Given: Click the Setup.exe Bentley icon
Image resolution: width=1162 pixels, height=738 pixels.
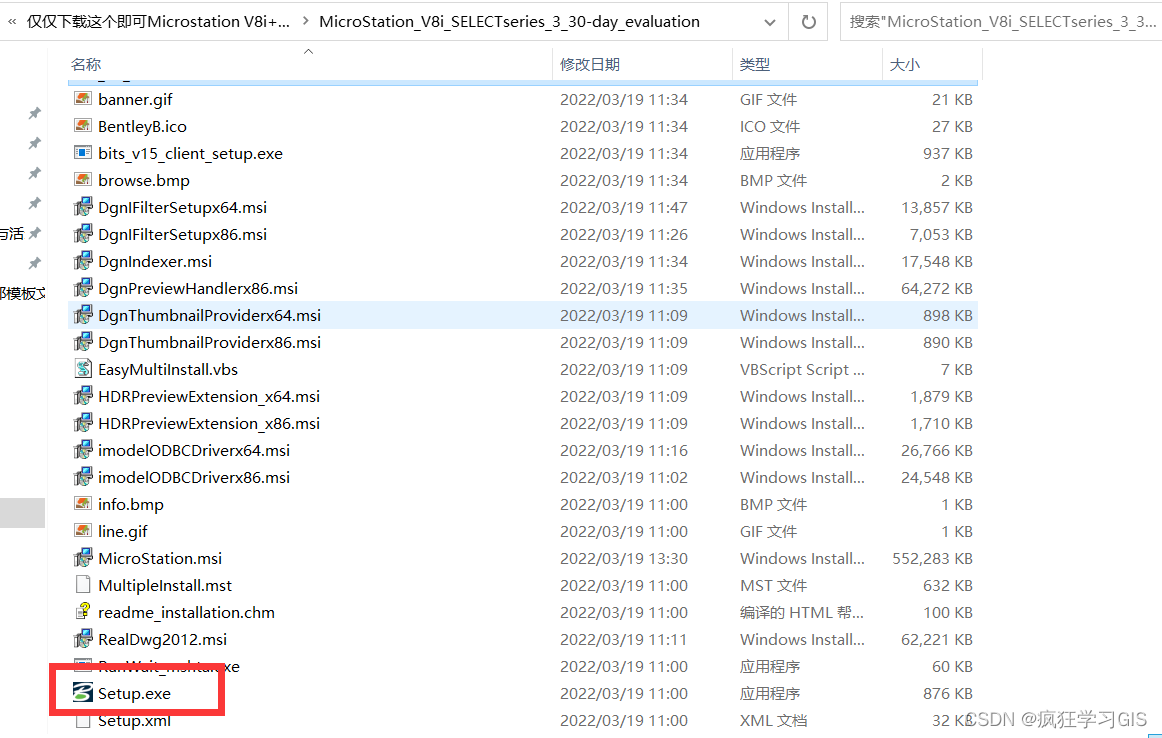Looking at the screenshot, I should tap(83, 693).
